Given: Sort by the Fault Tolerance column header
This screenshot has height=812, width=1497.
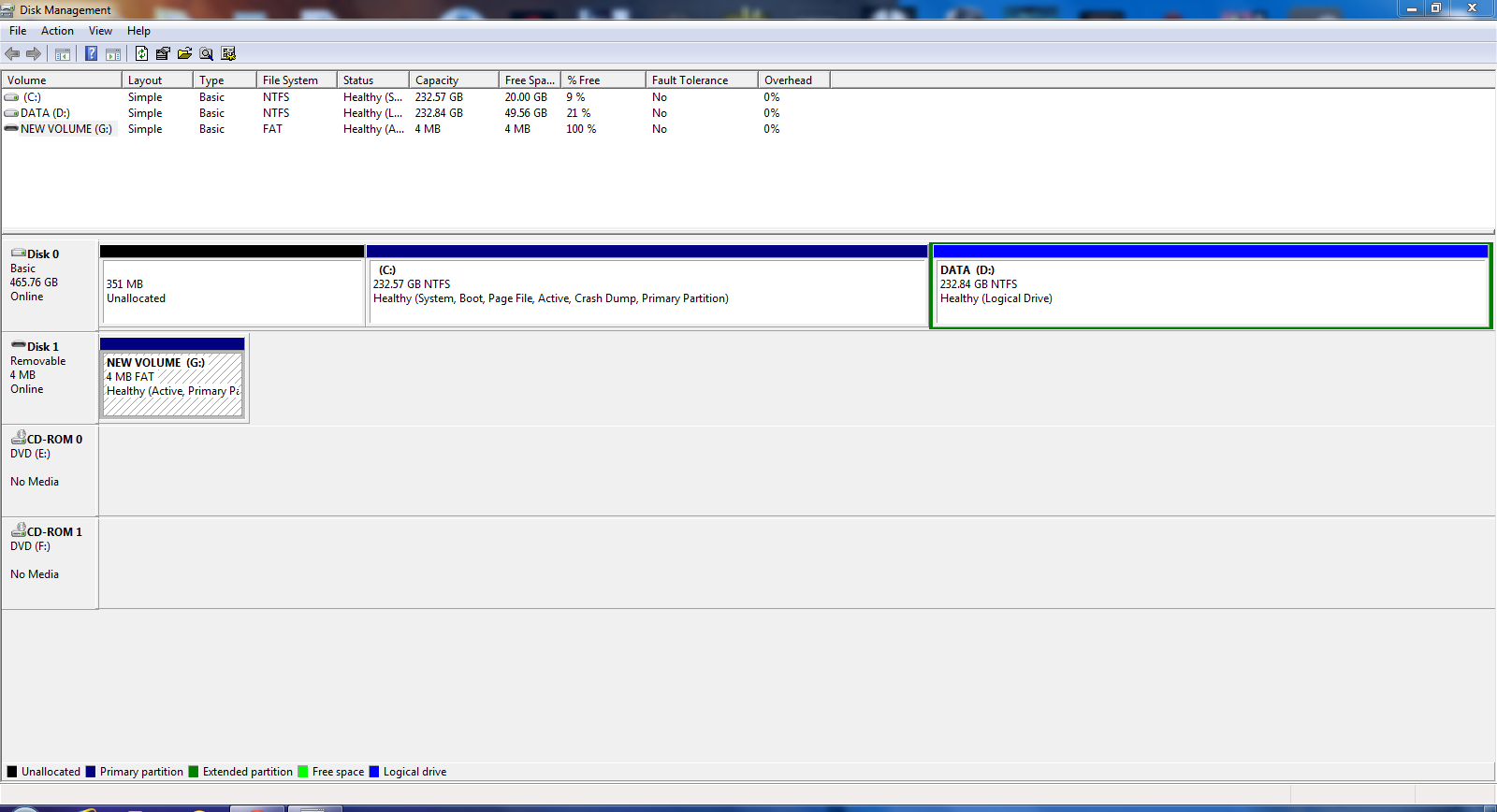Looking at the screenshot, I should point(702,80).
